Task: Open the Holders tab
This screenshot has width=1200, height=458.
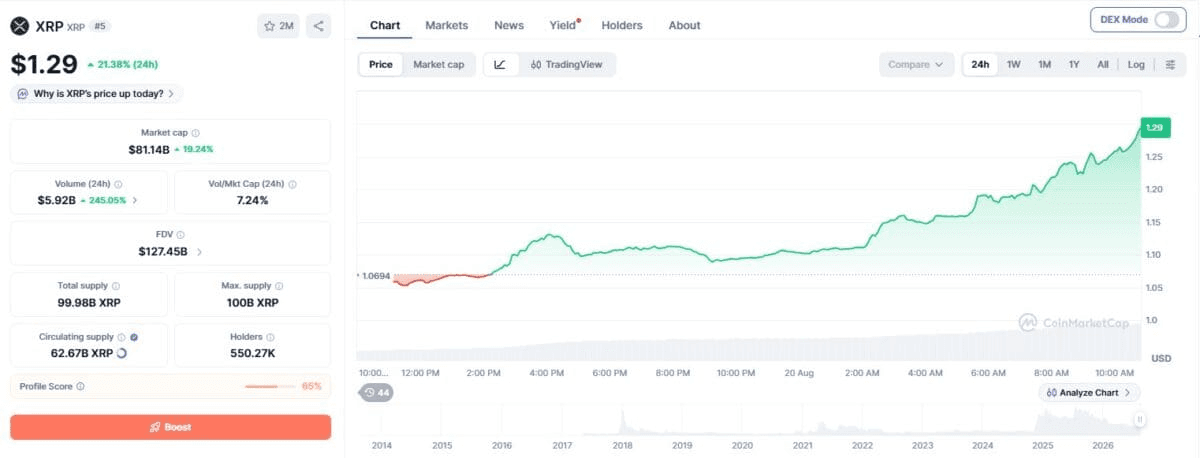Action: pyautogui.click(x=622, y=25)
